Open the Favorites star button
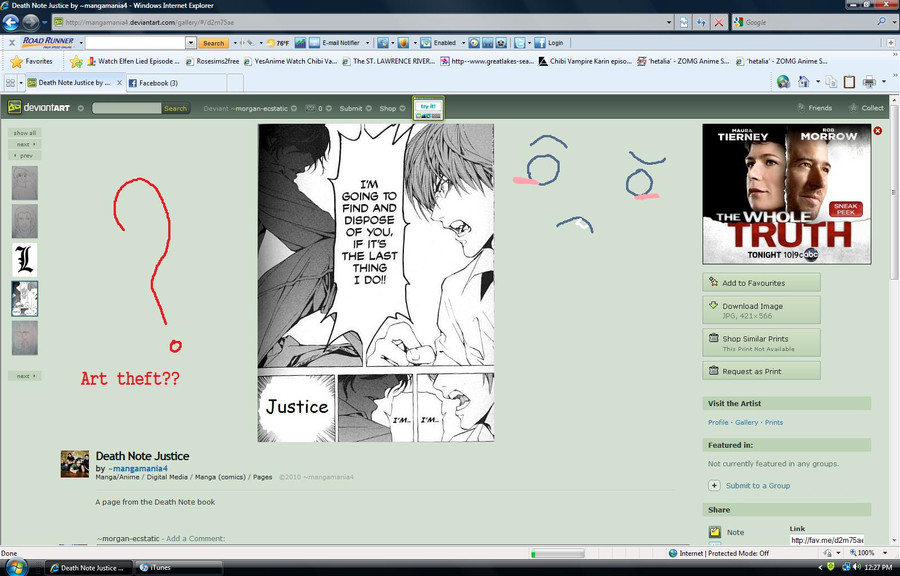Screen dimensions: 900x576 click(32, 61)
